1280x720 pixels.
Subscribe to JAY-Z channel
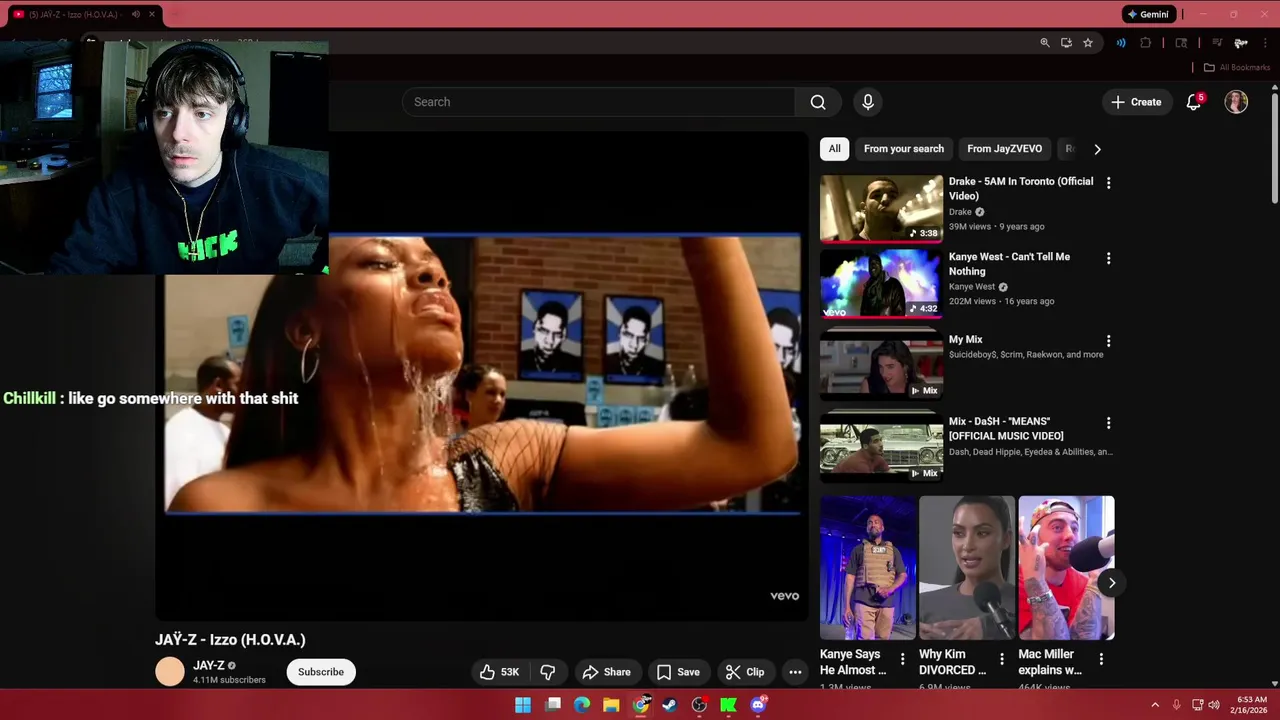(x=321, y=672)
